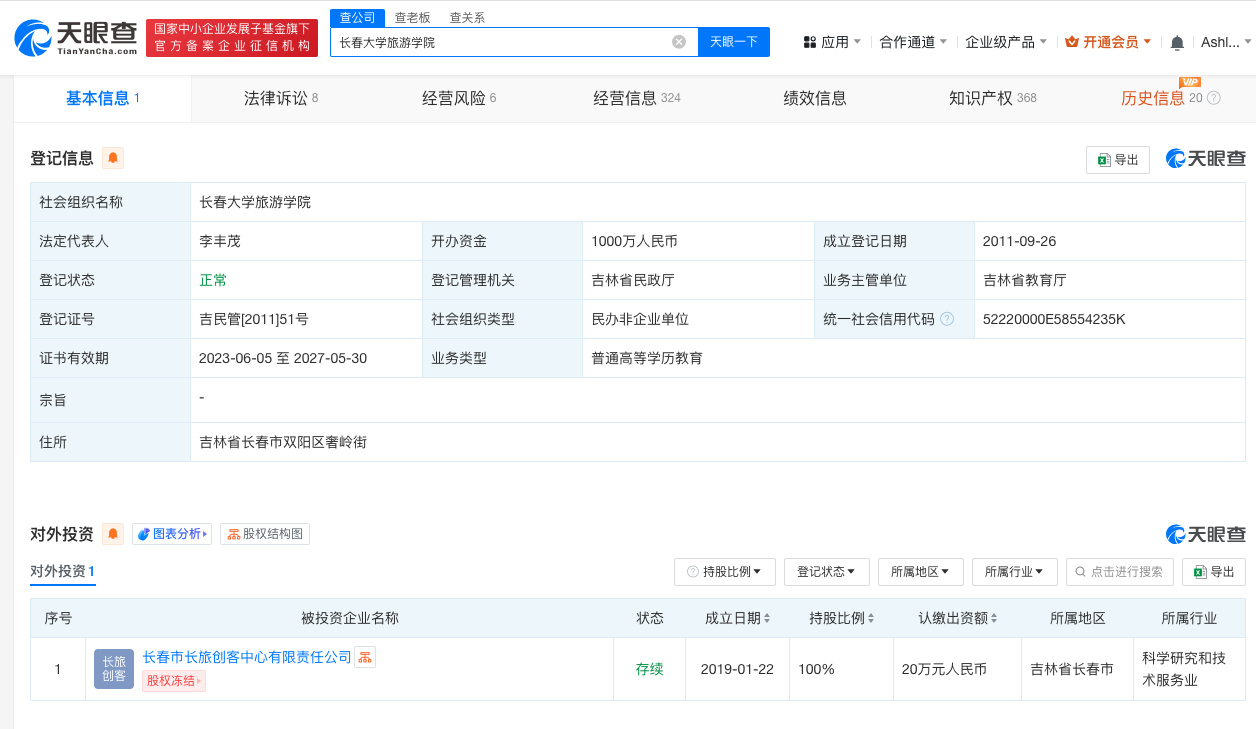Open the notifications bell in the top bar

1177,42
